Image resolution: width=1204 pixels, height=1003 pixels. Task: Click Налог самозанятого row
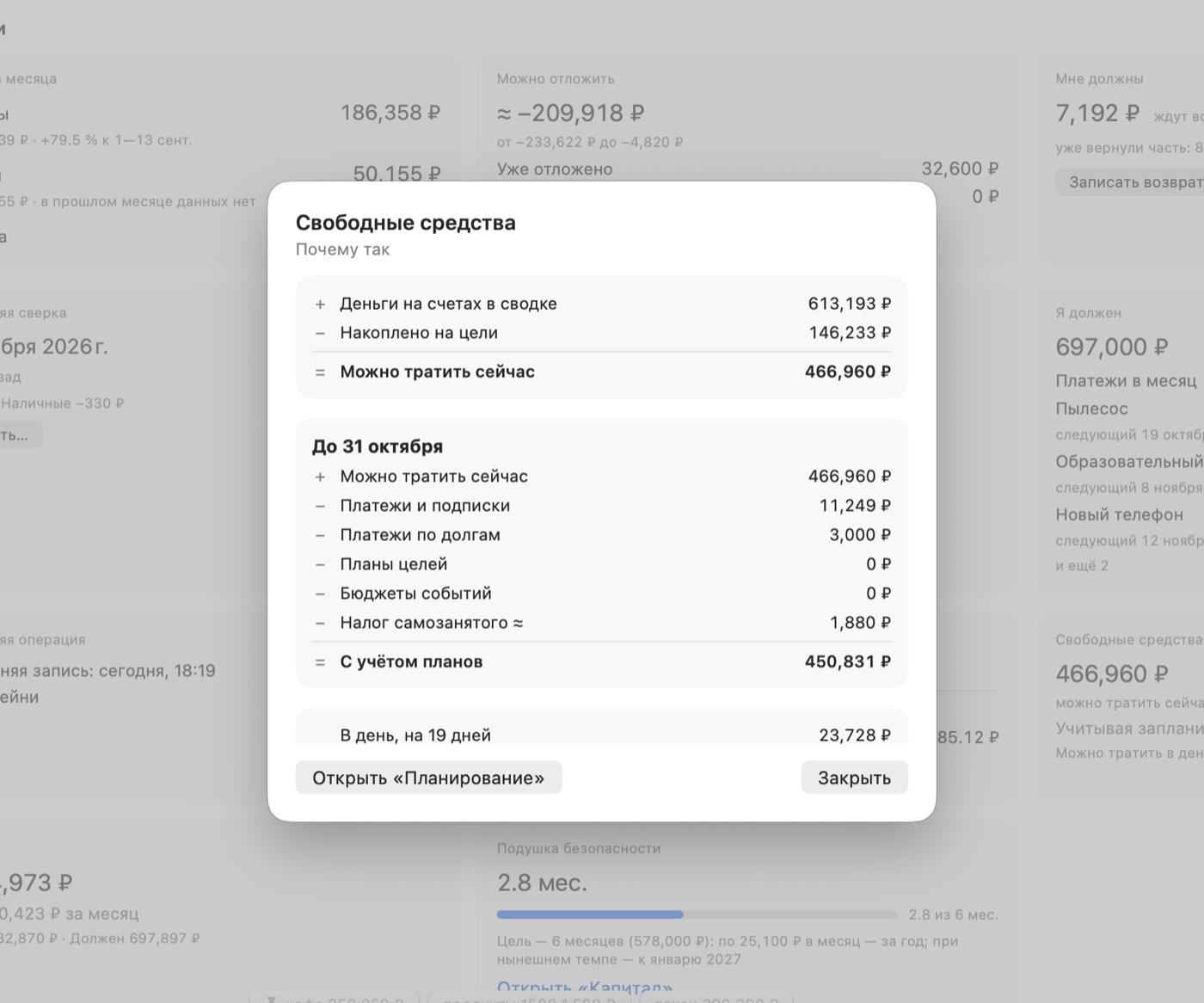tap(602, 623)
